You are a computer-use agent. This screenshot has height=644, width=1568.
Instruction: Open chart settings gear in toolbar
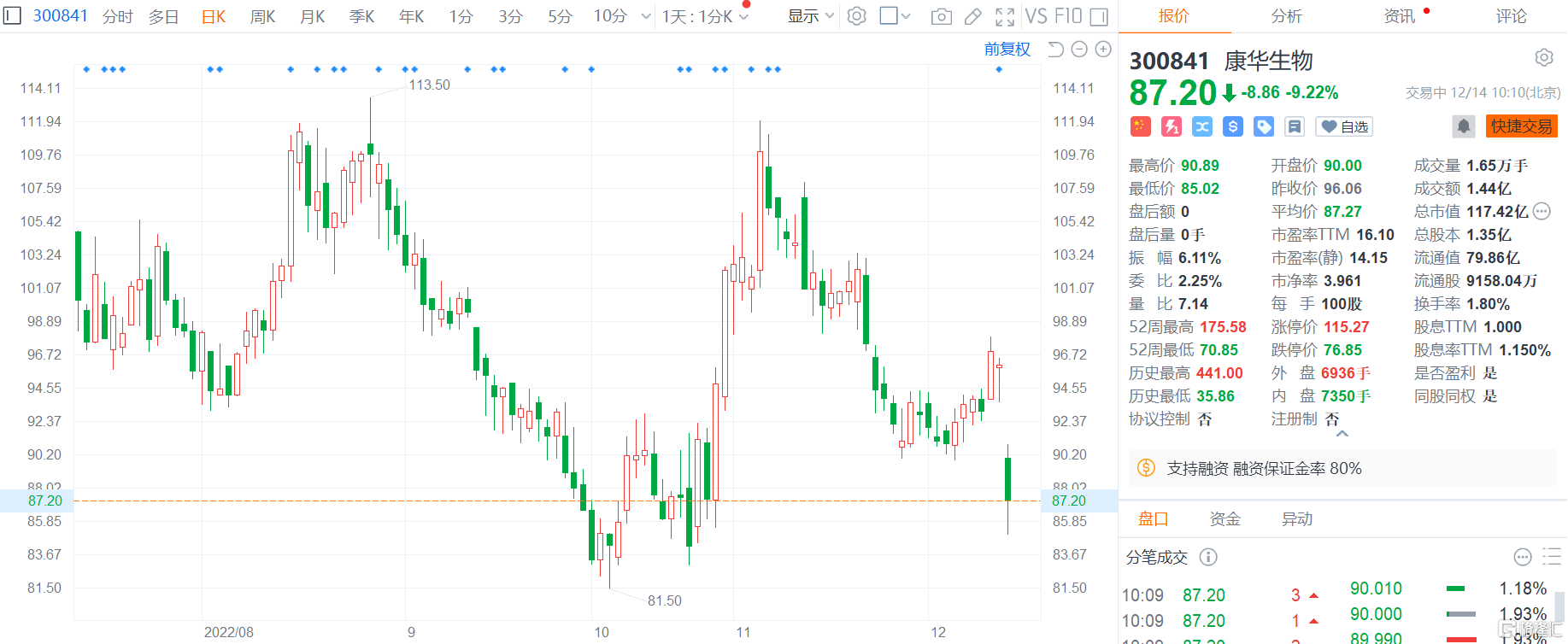[856, 16]
